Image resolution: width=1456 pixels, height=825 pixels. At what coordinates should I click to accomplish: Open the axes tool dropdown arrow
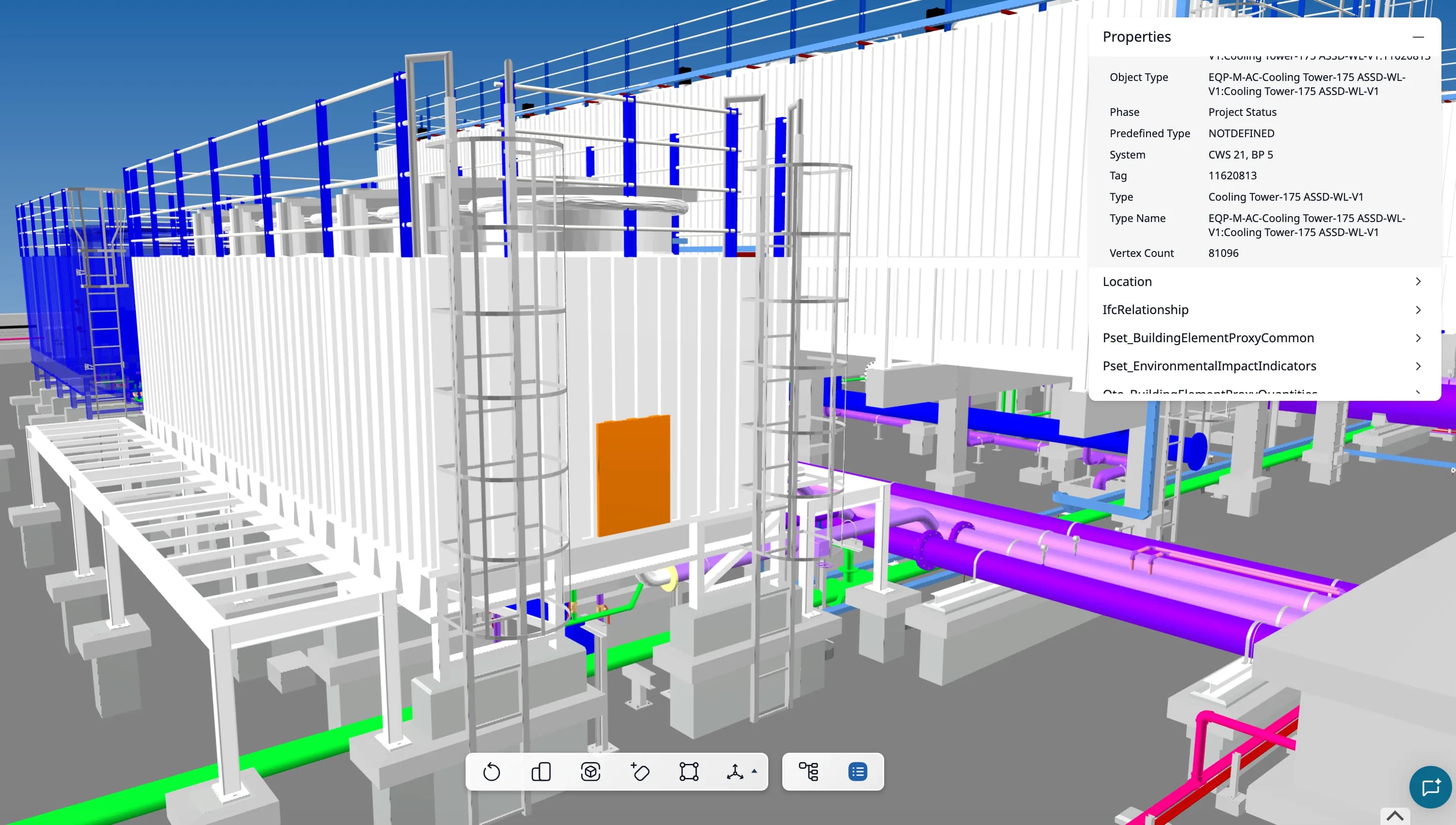coord(754,771)
